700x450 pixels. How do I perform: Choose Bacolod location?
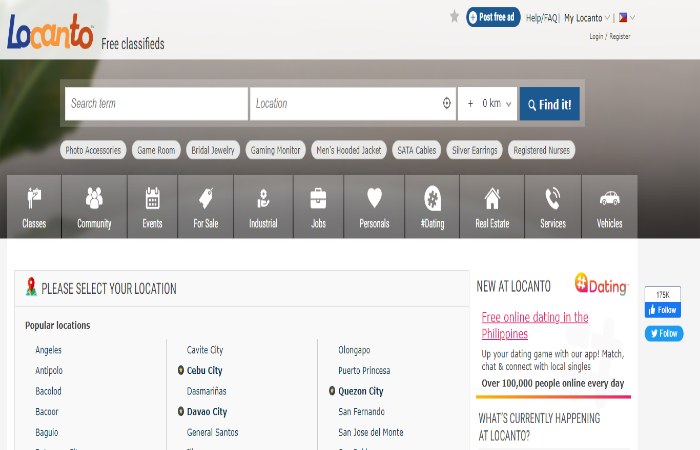(49, 391)
